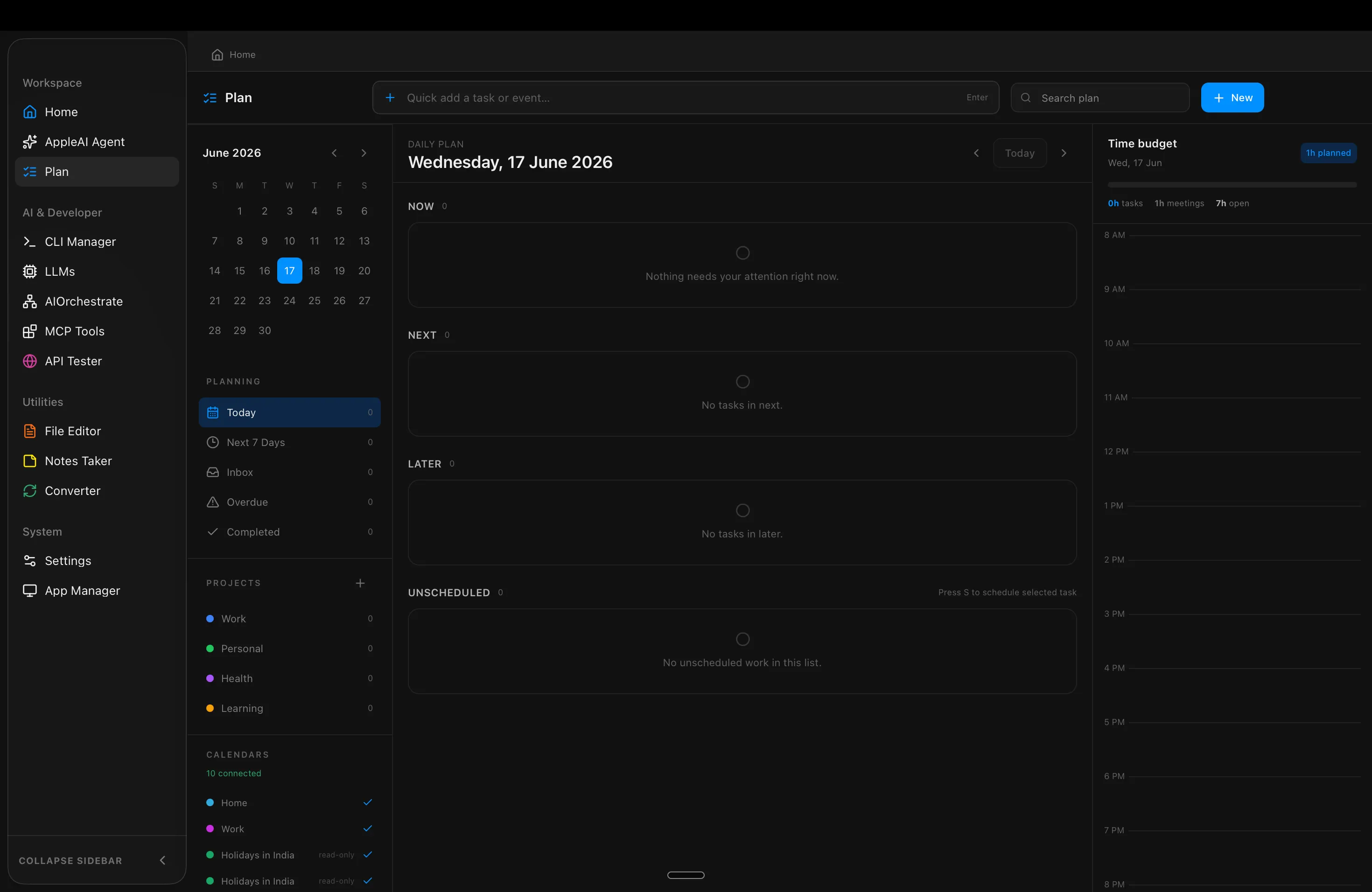Screen dimensions: 1372x892
Task: Click the Plan checklist icon in header
Action: (210, 98)
